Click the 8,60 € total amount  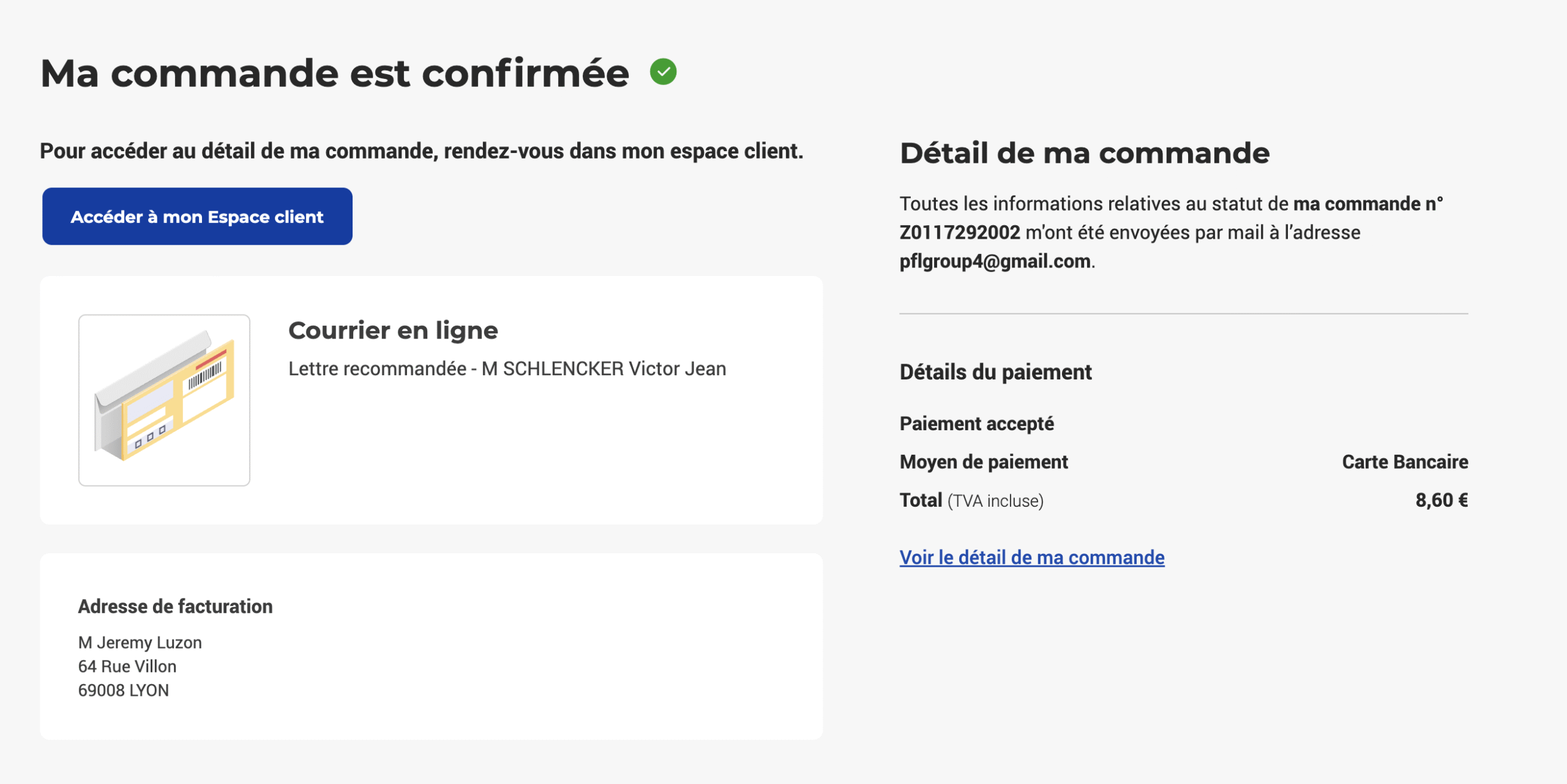click(1442, 501)
